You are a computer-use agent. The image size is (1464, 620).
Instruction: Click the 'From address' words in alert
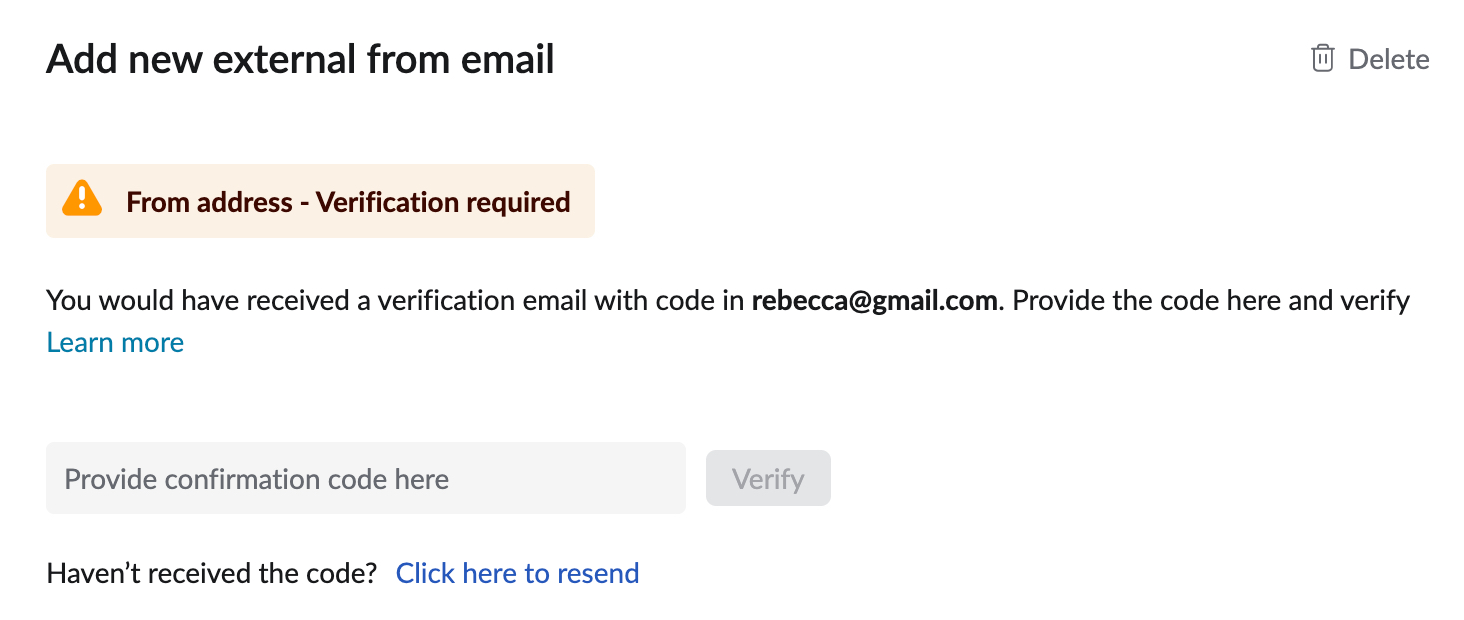[209, 202]
